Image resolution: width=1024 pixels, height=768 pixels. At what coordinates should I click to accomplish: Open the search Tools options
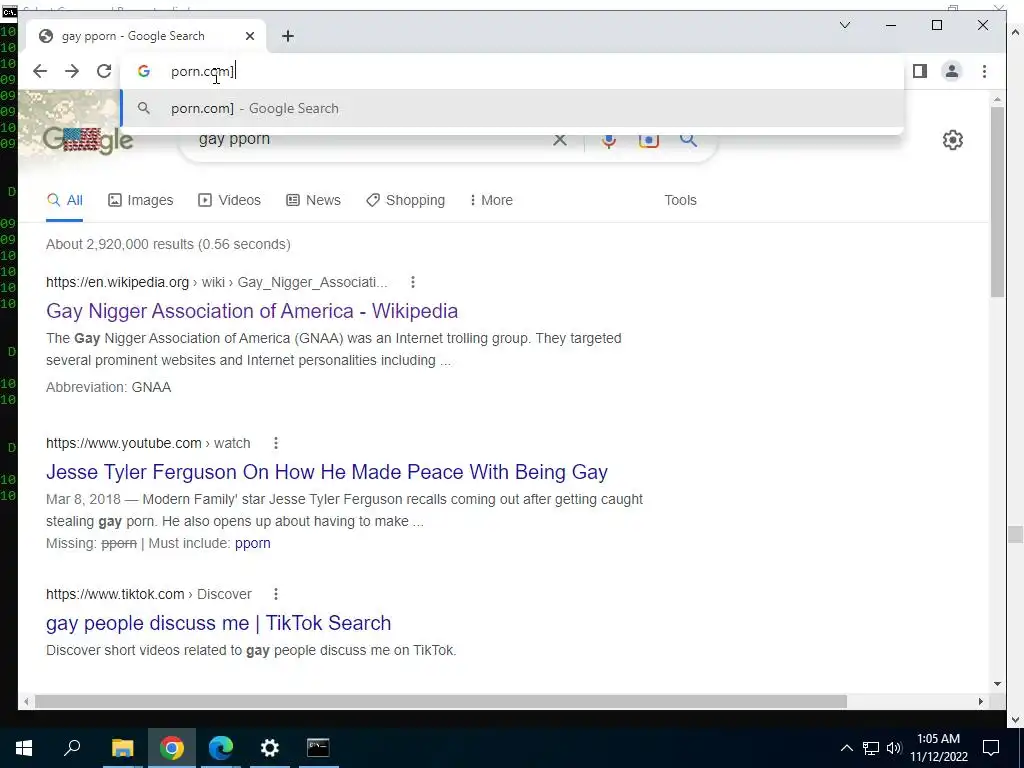pos(680,200)
